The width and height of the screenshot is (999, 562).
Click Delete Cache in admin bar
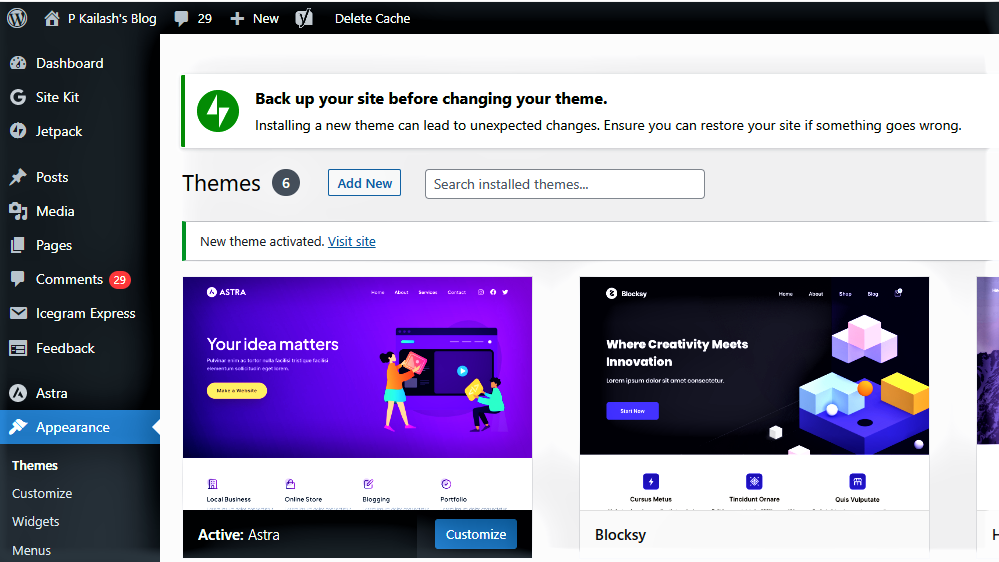[373, 18]
